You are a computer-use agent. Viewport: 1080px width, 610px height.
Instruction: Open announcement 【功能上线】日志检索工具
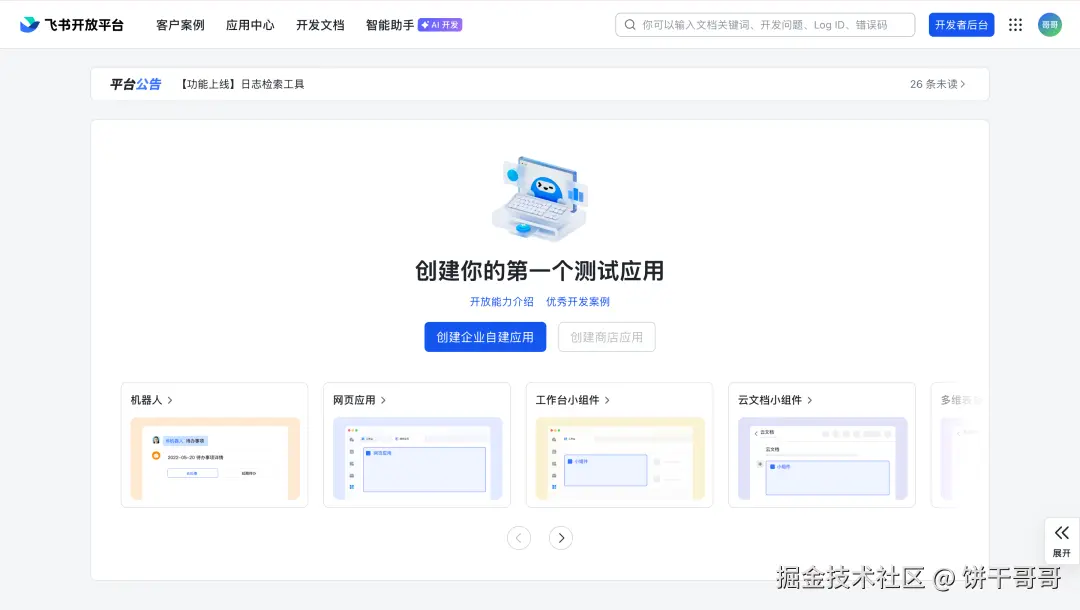241,84
